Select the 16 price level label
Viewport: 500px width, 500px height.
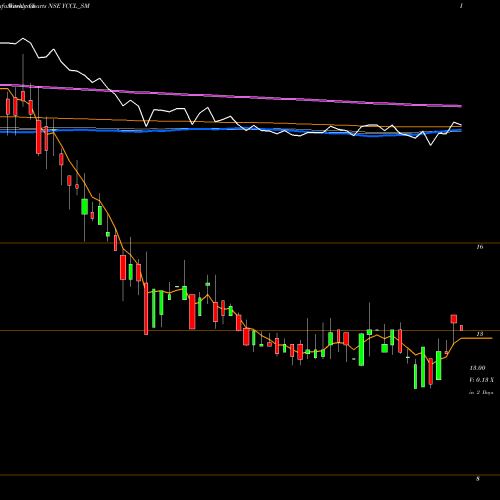coord(480,247)
